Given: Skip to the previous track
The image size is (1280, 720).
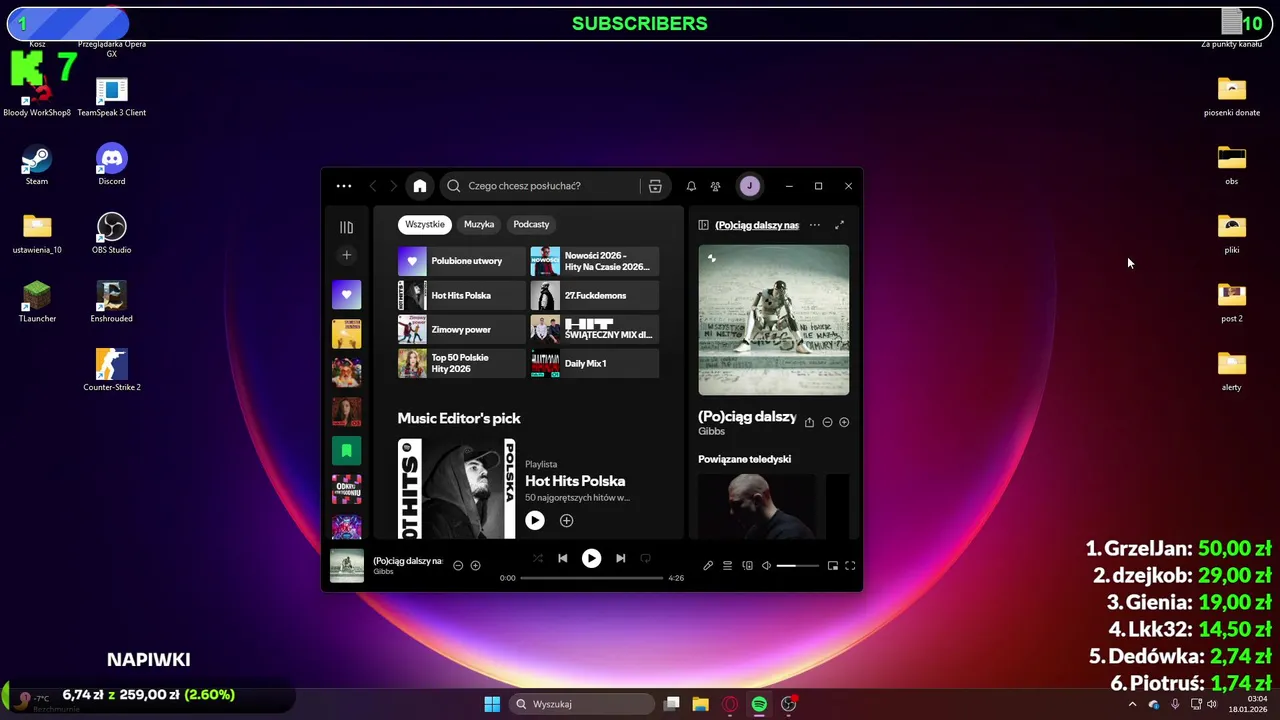Looking at the screenshot, I should tap(563, 558).
